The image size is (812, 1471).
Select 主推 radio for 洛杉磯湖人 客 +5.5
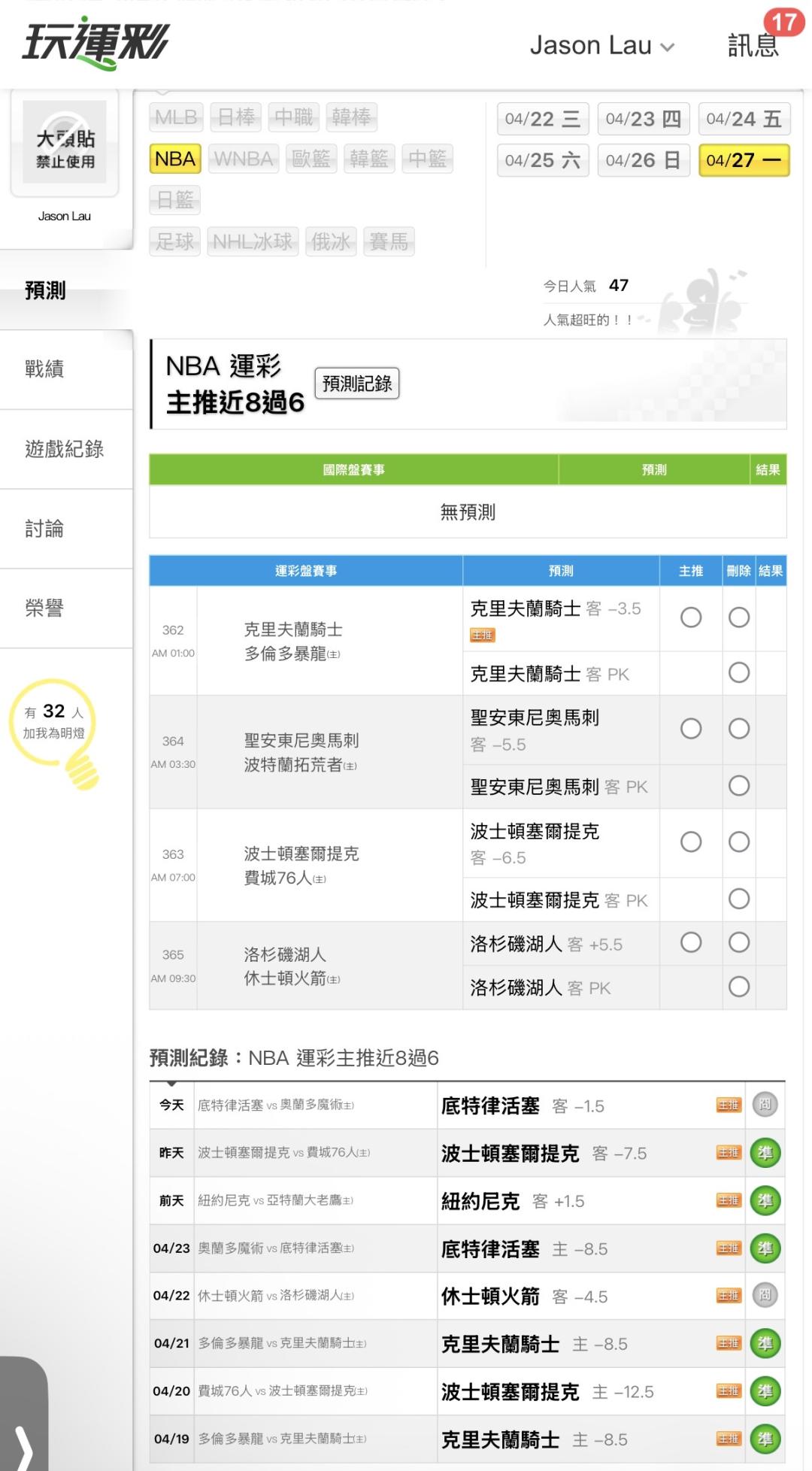point(690,942)
